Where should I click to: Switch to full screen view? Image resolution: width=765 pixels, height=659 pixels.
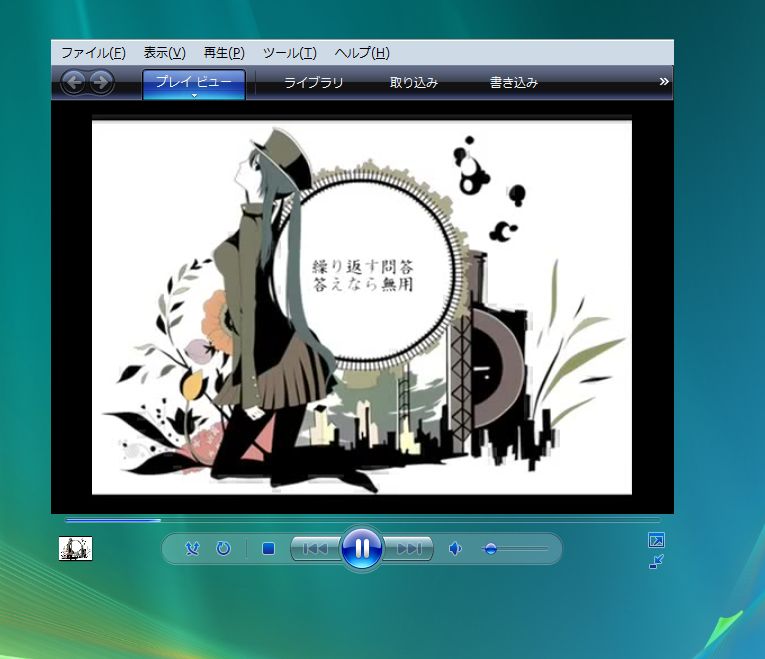[656, 540]
